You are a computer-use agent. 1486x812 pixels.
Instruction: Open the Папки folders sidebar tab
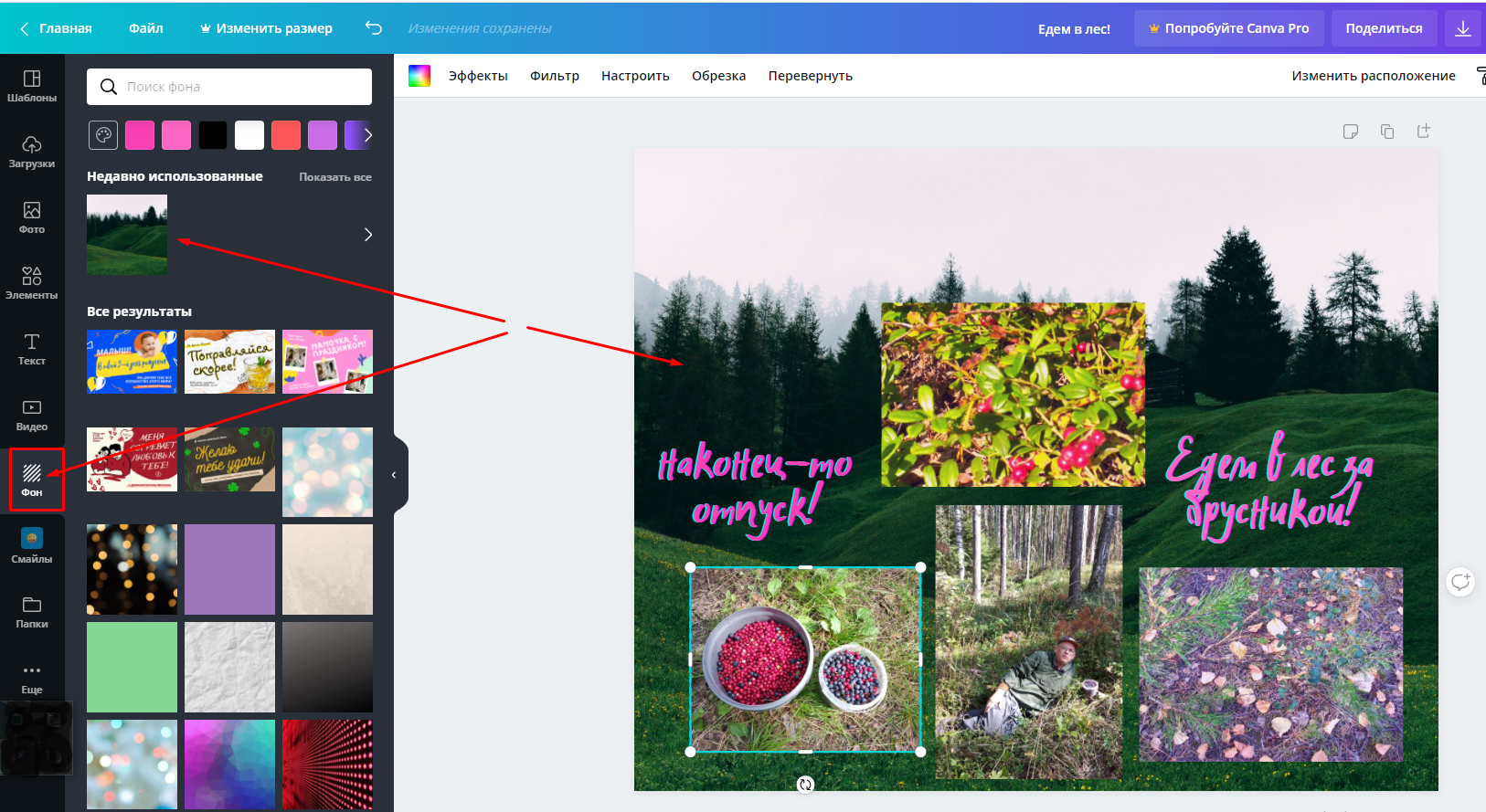tap(32, 613)
